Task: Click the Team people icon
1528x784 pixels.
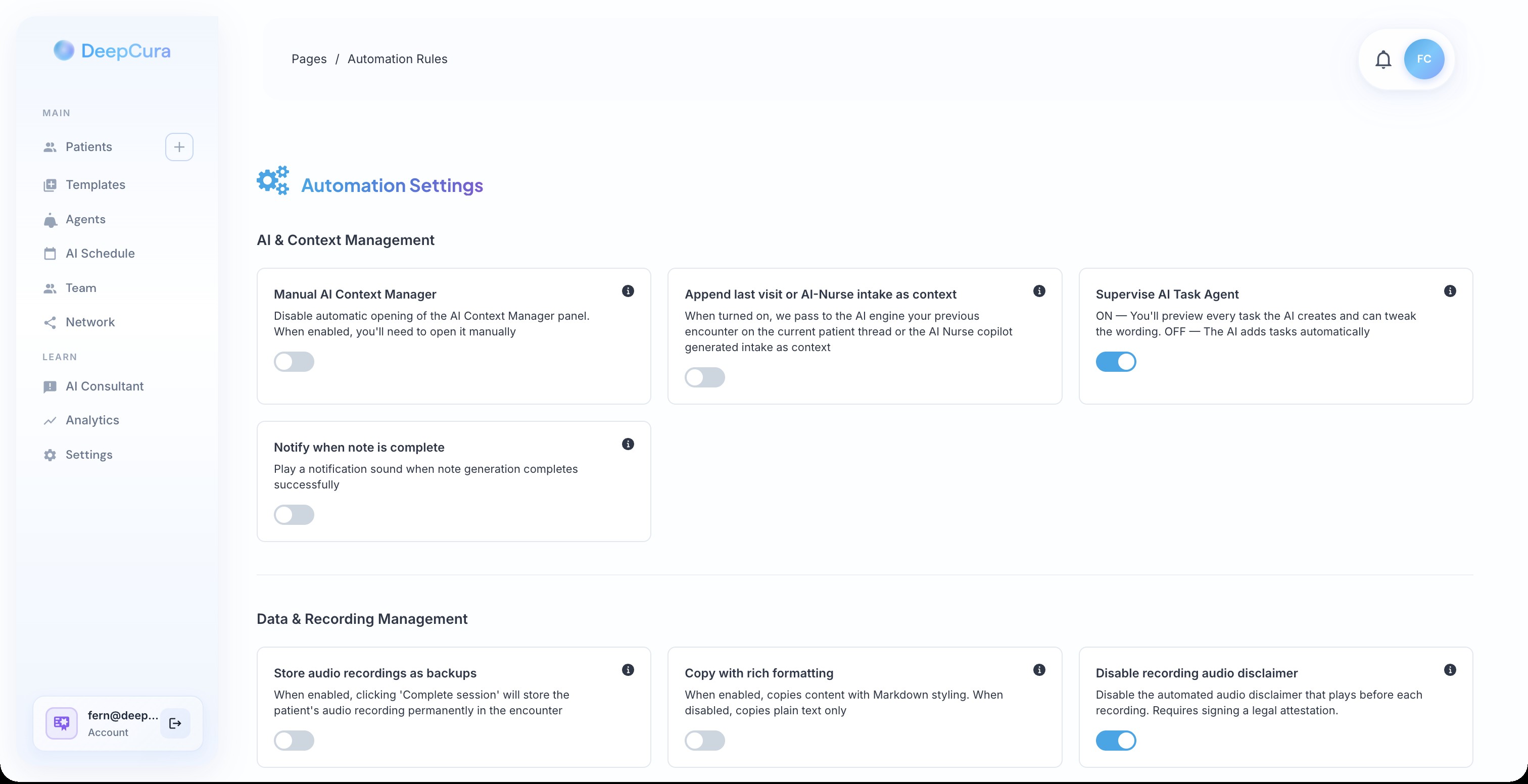Action: point(50,288)
